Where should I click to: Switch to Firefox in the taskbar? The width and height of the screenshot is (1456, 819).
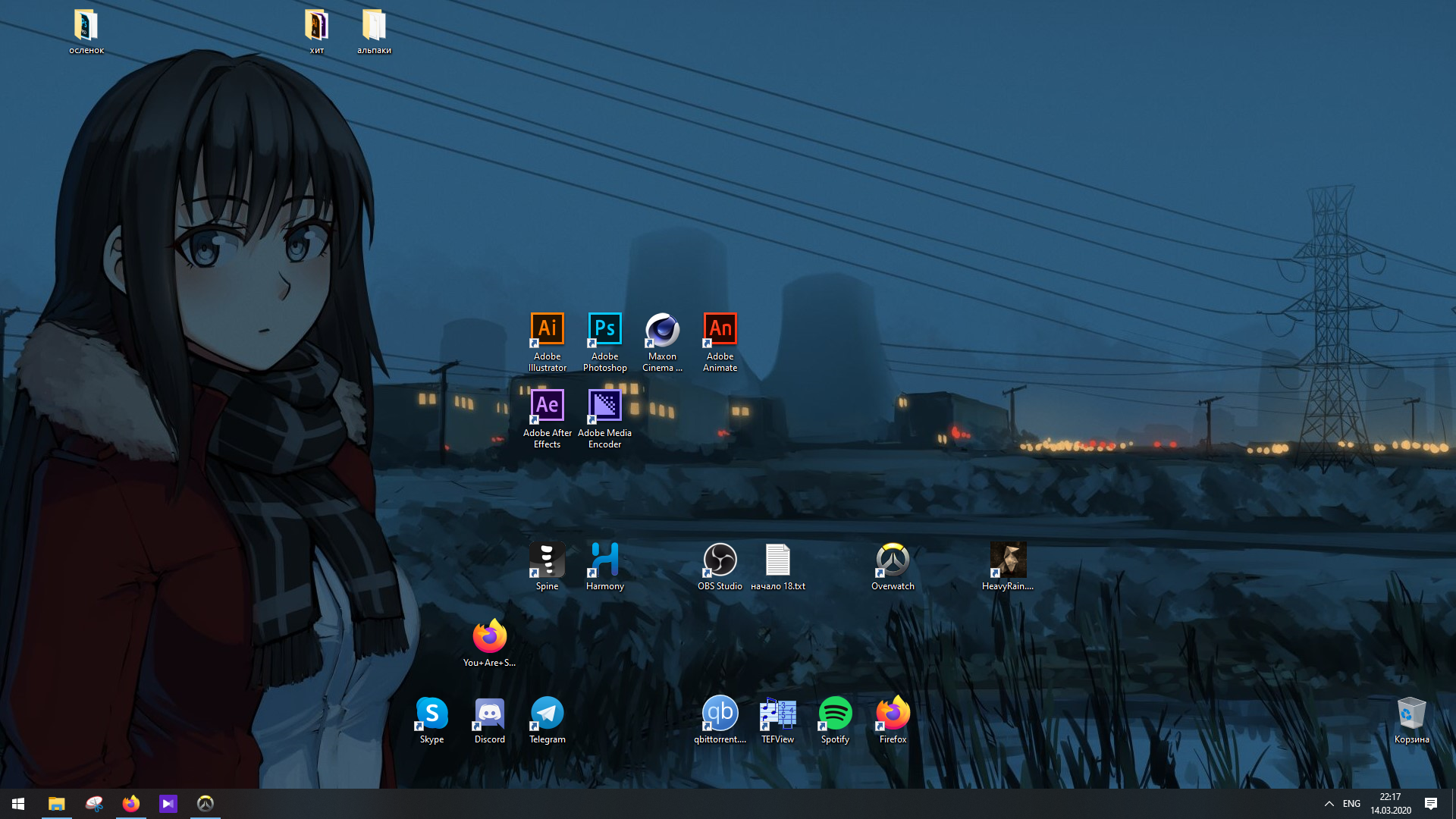point(130,804)
